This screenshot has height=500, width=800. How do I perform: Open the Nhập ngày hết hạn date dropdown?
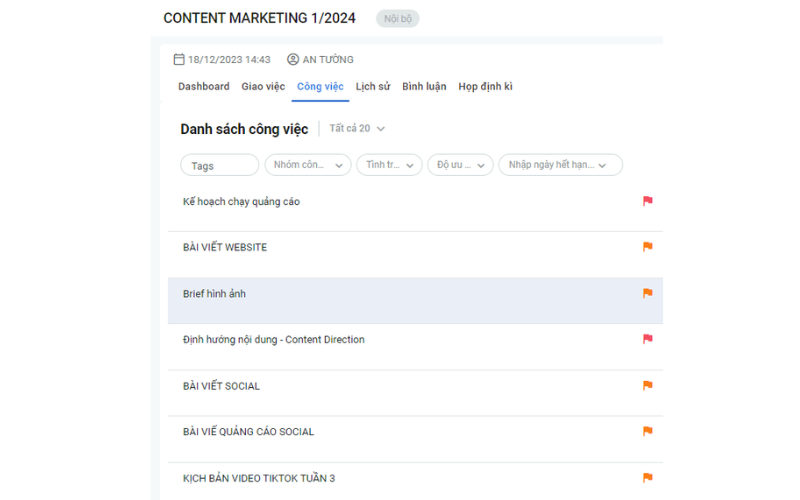point(560,165)
